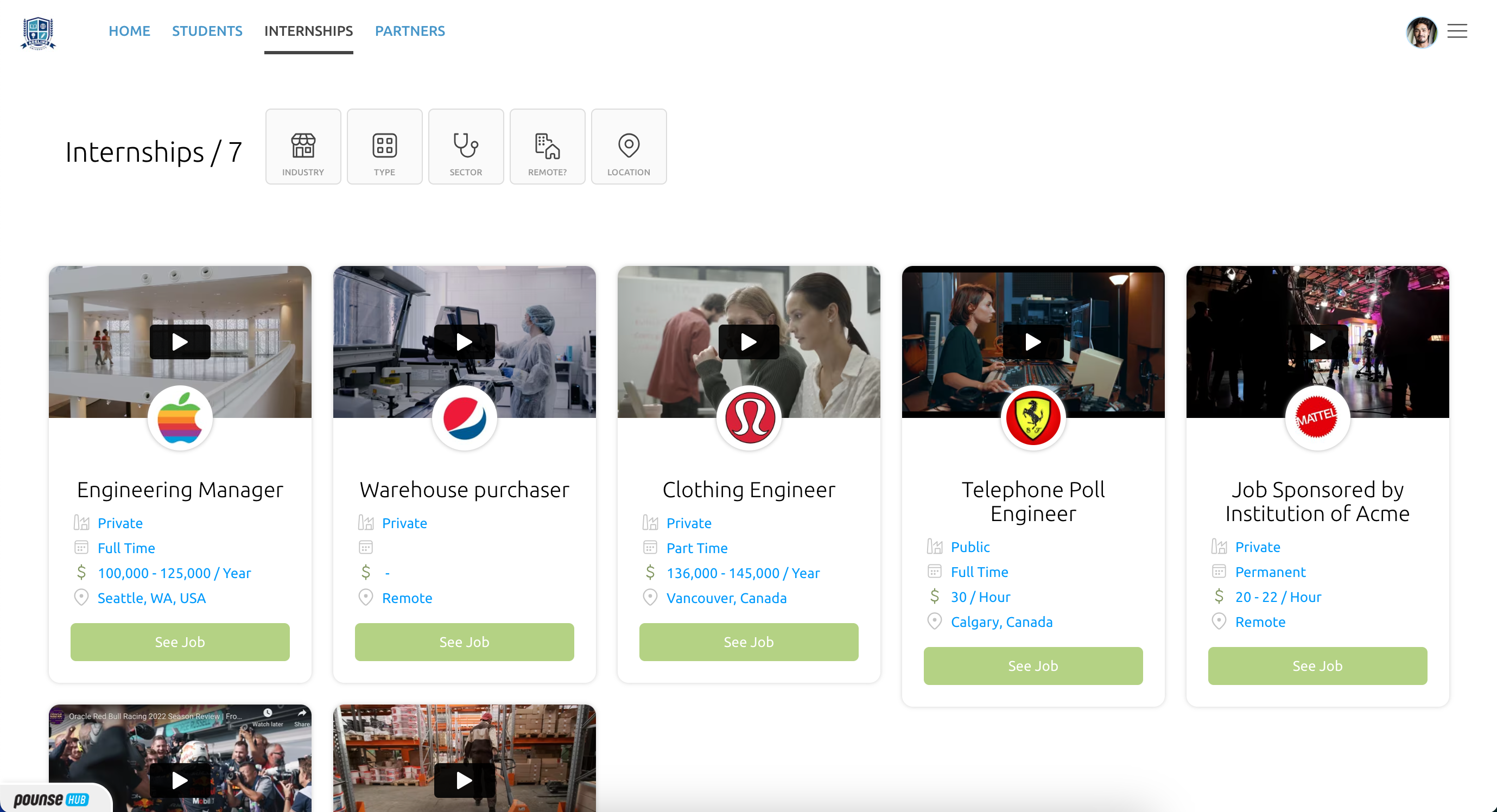1497x812 pixels.
Task: See Job for Warehouse purchaser
Action: click(x=464, y=642)
